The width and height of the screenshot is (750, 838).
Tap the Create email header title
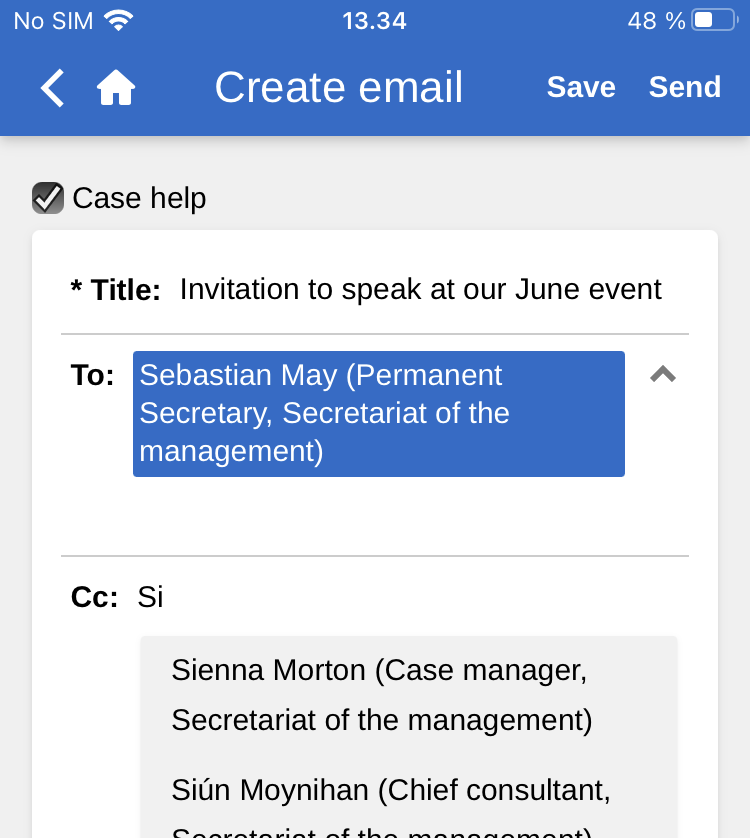pyautogui.click(x=338, y=88)
